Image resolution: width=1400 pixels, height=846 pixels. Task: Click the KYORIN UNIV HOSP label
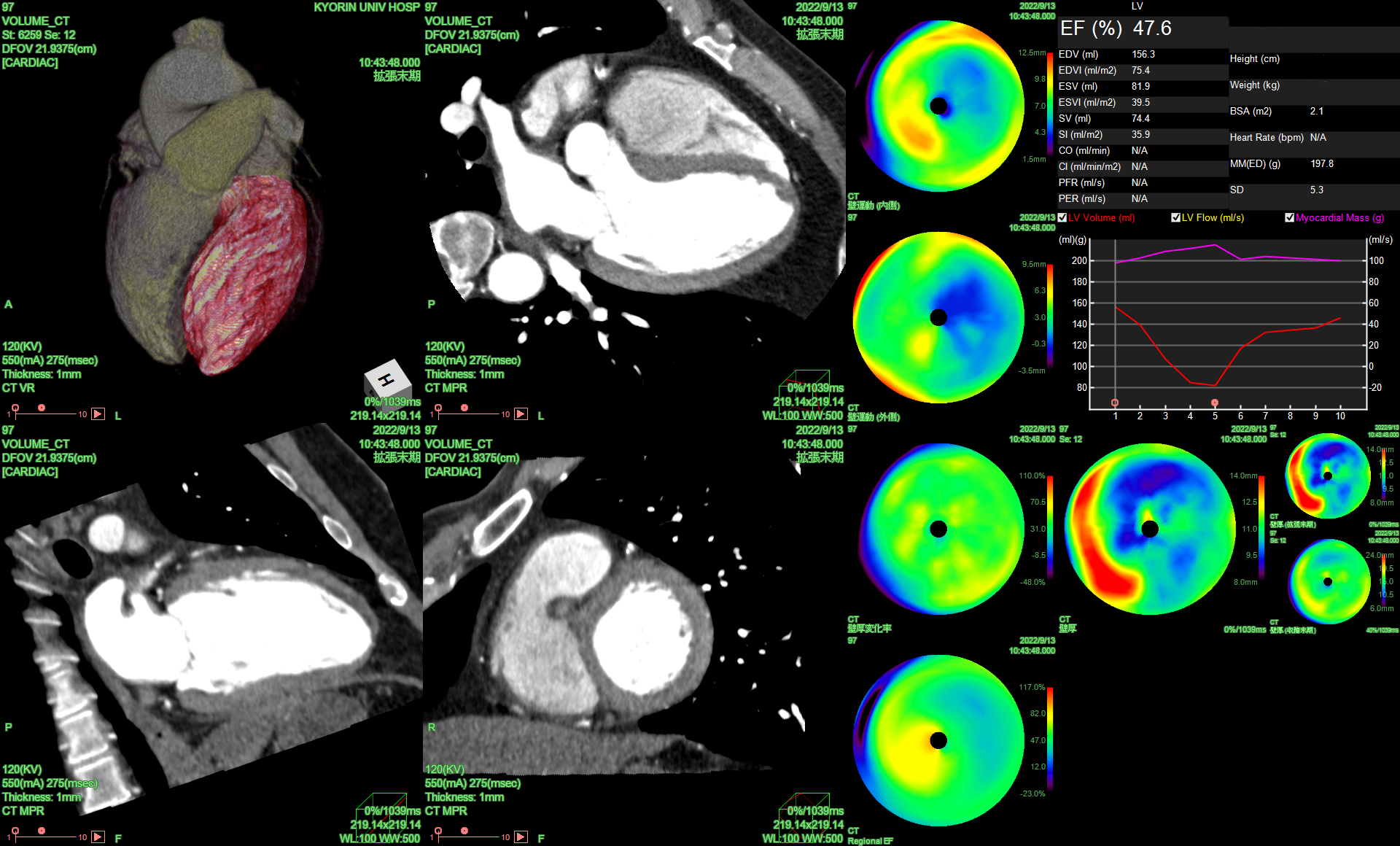pyautogui.click(x=367, y=7)
